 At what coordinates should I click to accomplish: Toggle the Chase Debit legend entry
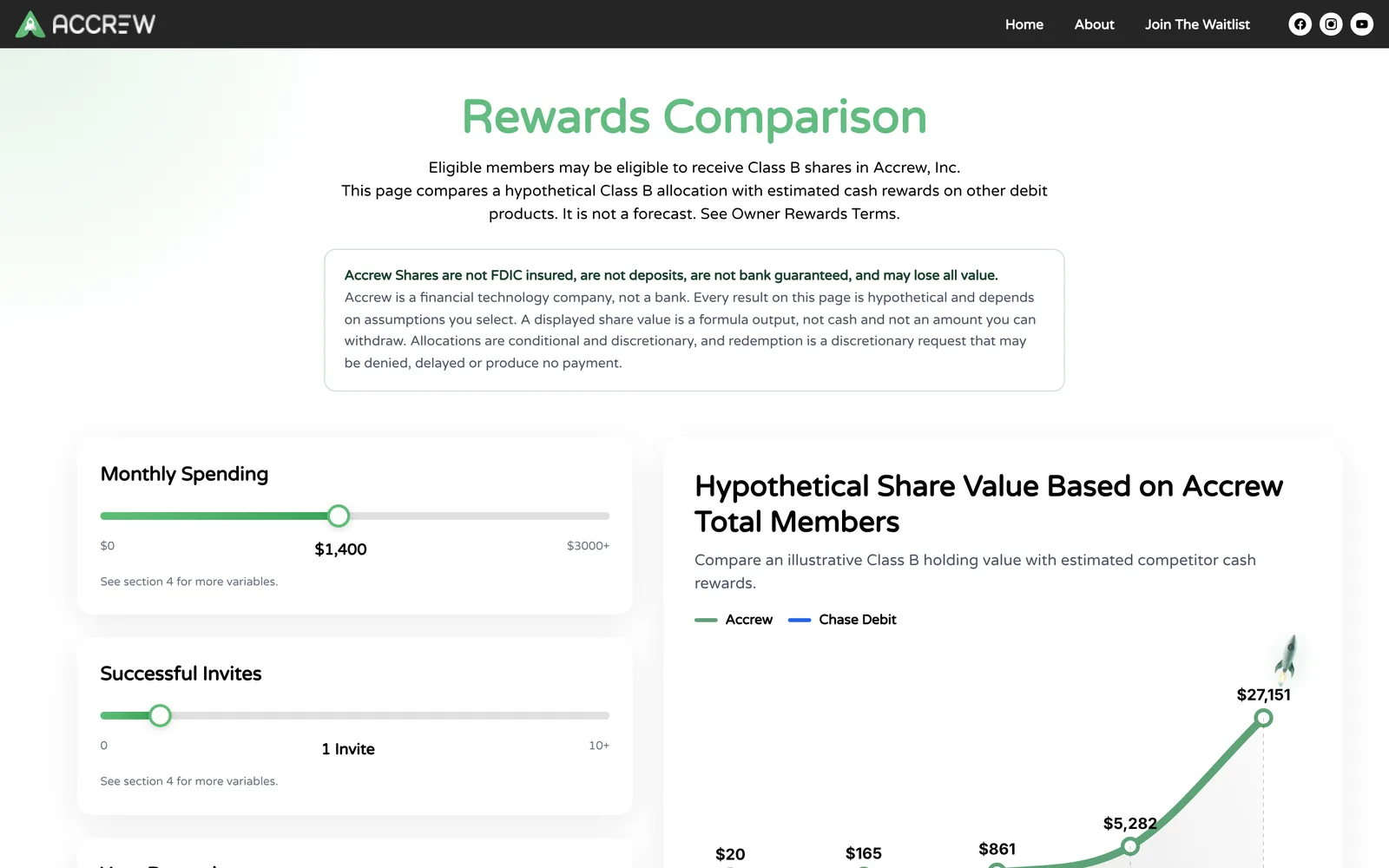842,620
